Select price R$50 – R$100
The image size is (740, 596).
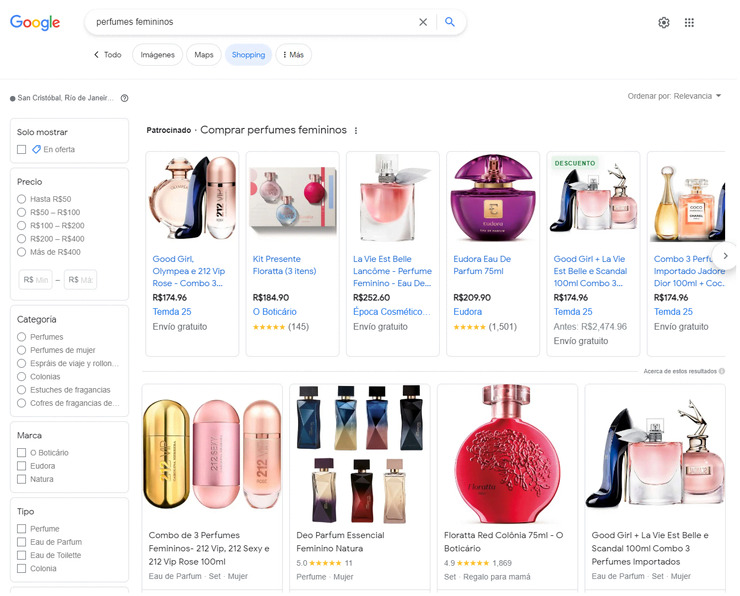tap(21, 212)
